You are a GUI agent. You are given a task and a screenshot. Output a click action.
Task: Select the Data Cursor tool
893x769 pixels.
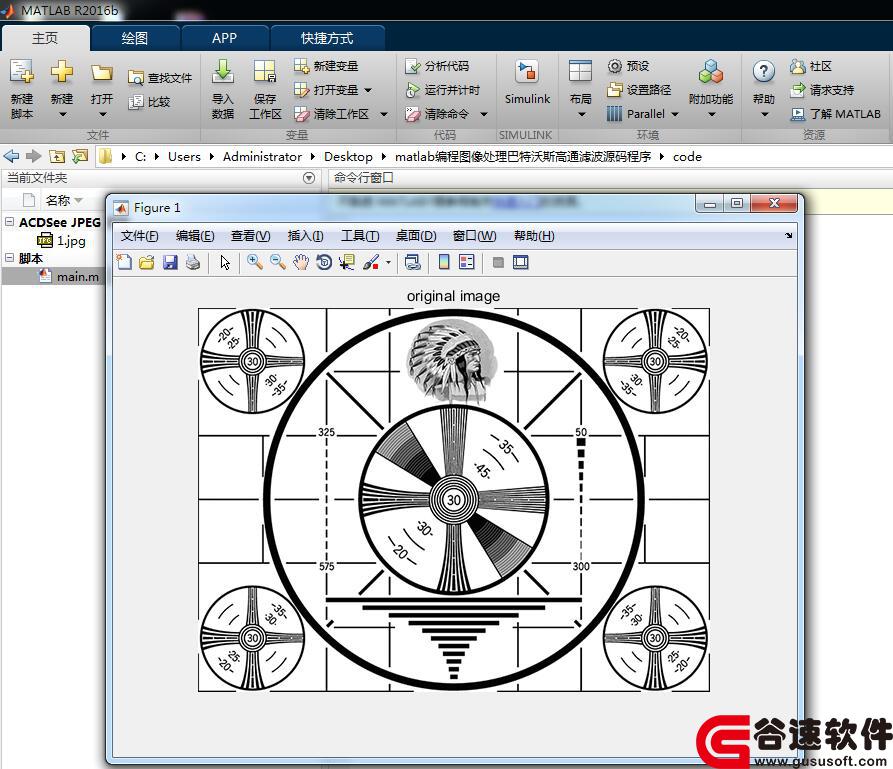pyautogui.click(x=346, y=262)
